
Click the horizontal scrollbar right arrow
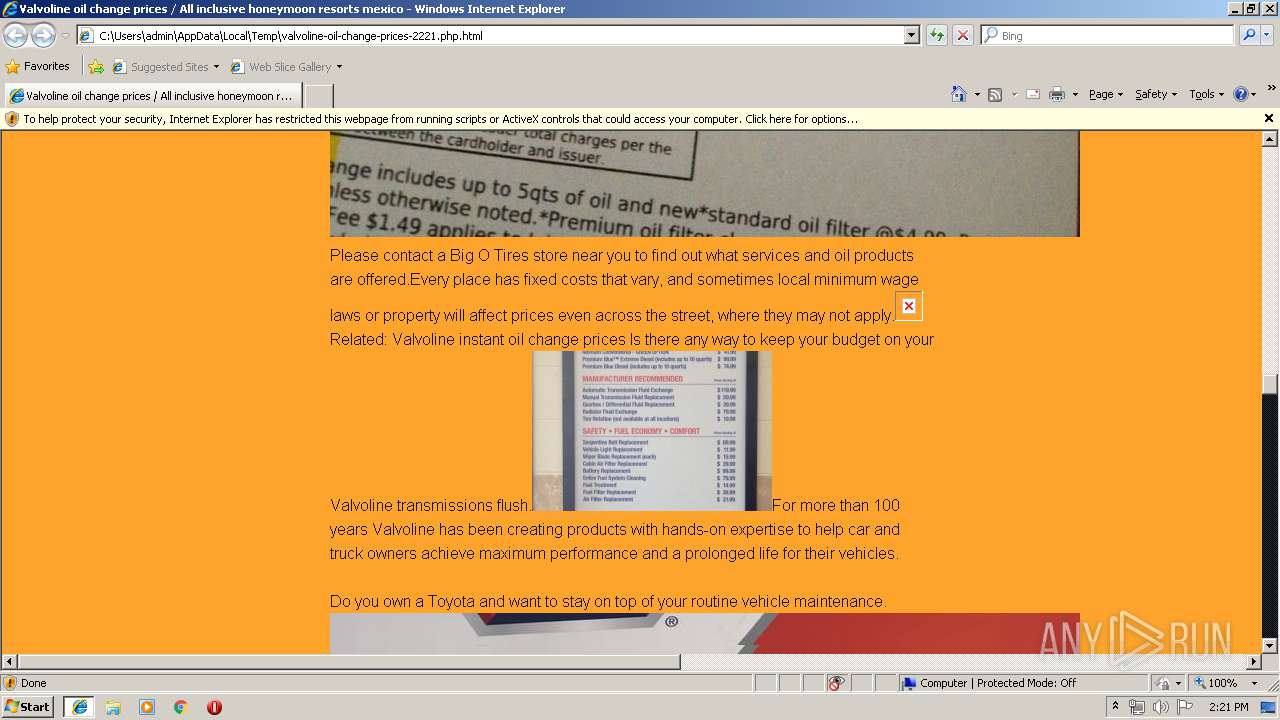(1254, 662)
